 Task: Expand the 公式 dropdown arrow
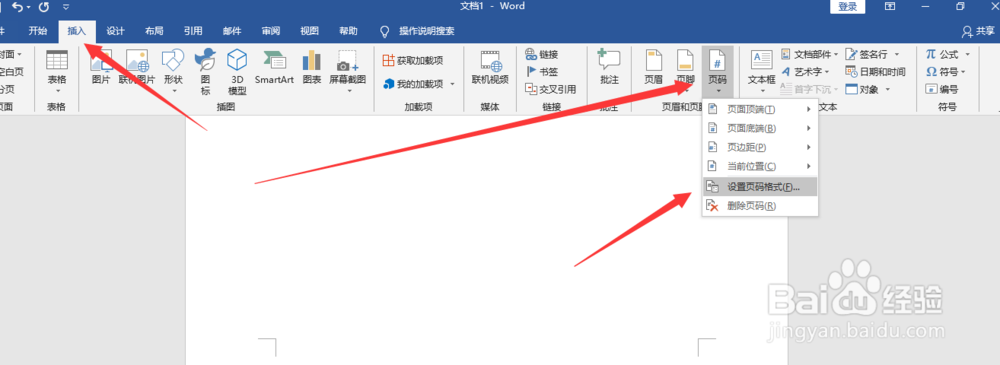tap(967, 54)
